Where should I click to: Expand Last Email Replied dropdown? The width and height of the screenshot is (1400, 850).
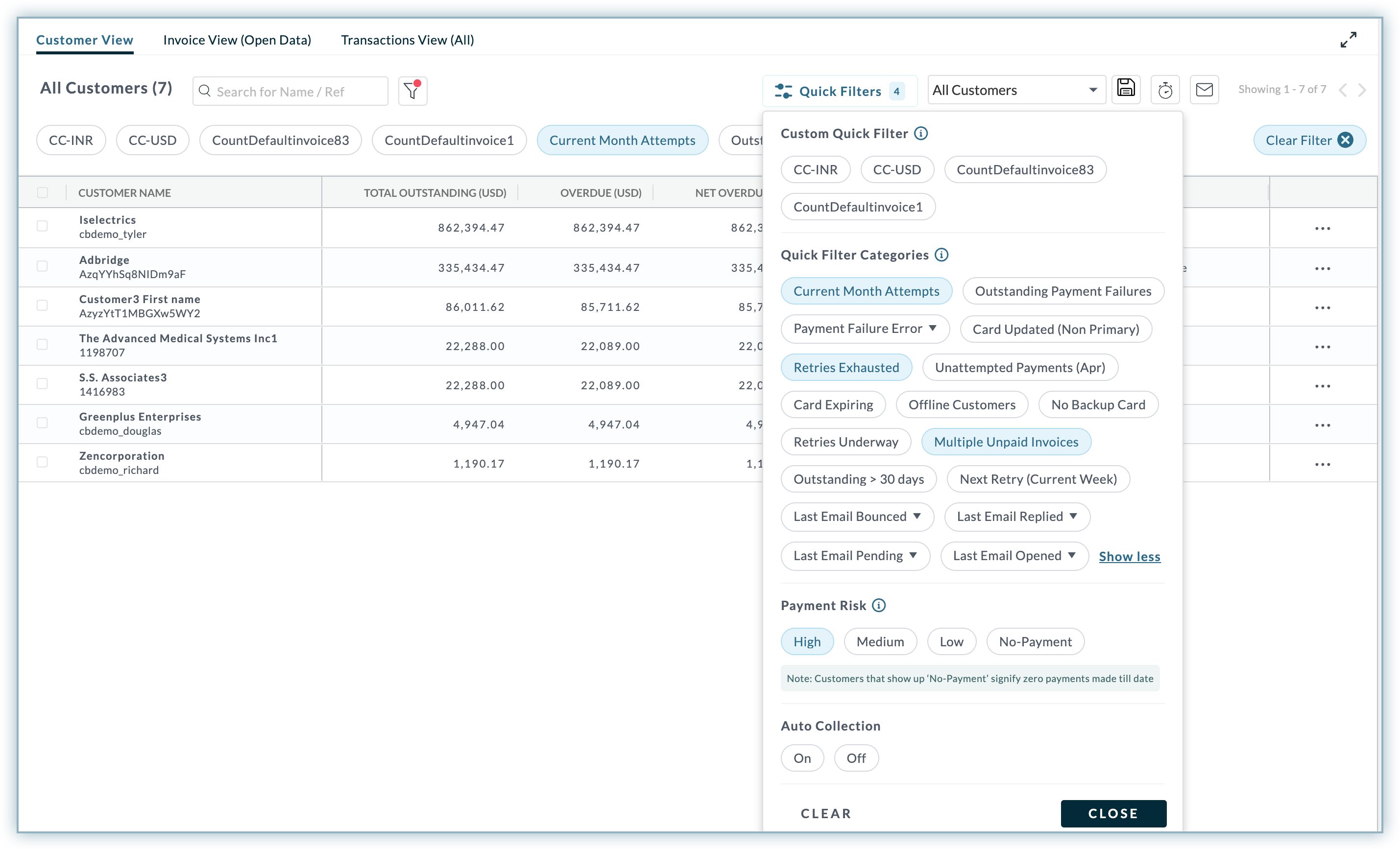(1017, 517)
